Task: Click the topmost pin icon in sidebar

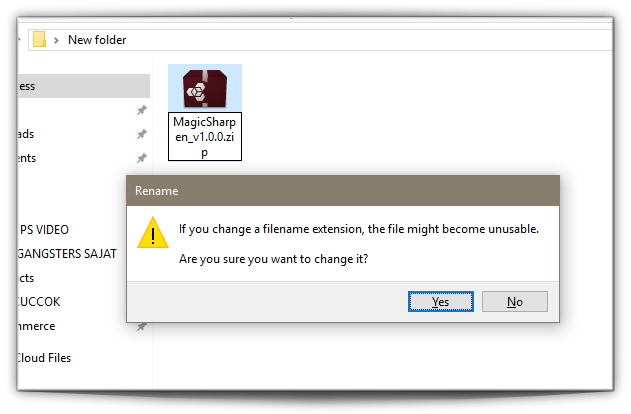Action: (141, 110)
